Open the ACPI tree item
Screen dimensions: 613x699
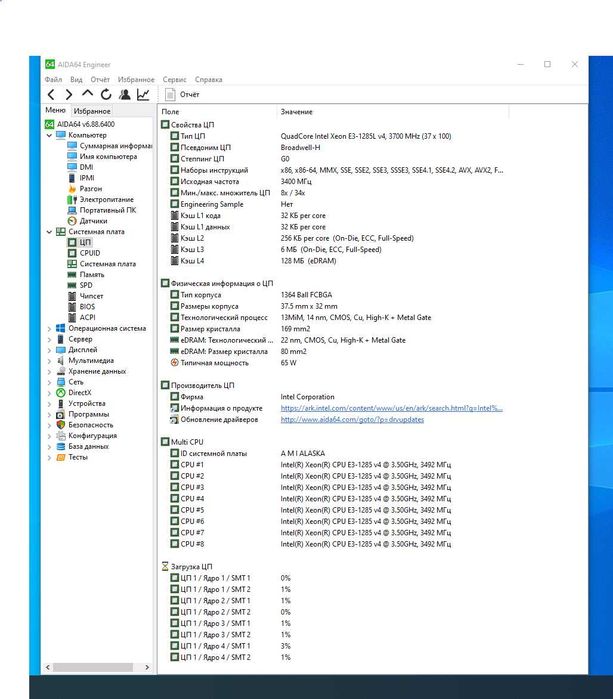coord(82,317)
